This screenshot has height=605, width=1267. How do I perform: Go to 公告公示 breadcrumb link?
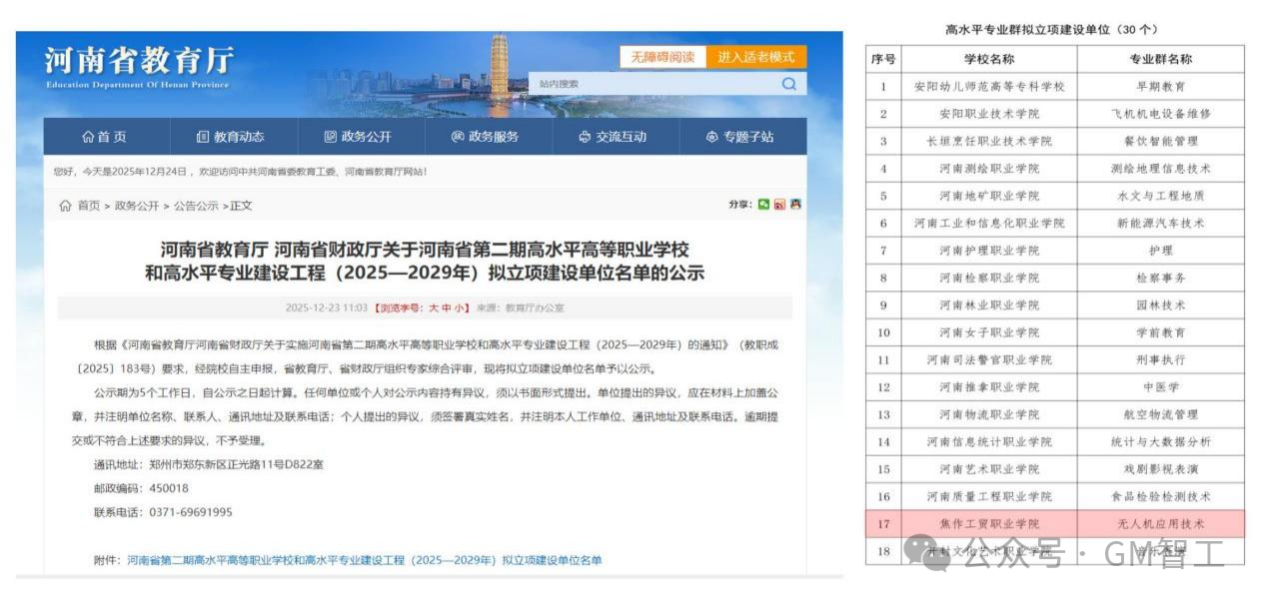(196, 206)
